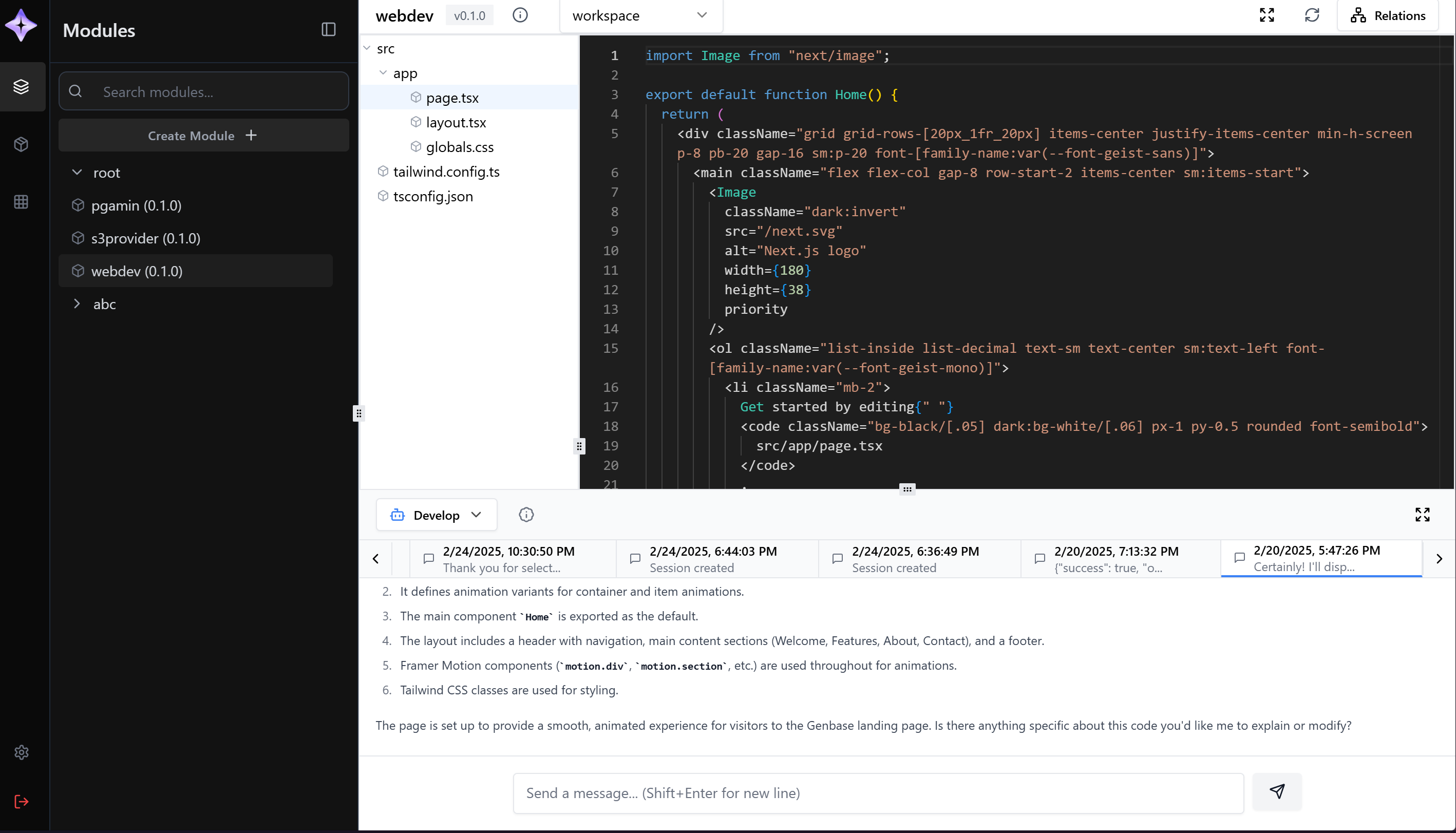Click the webdev module info icon
Viewport: 1456px width, 833px height.
click(520, 15)
